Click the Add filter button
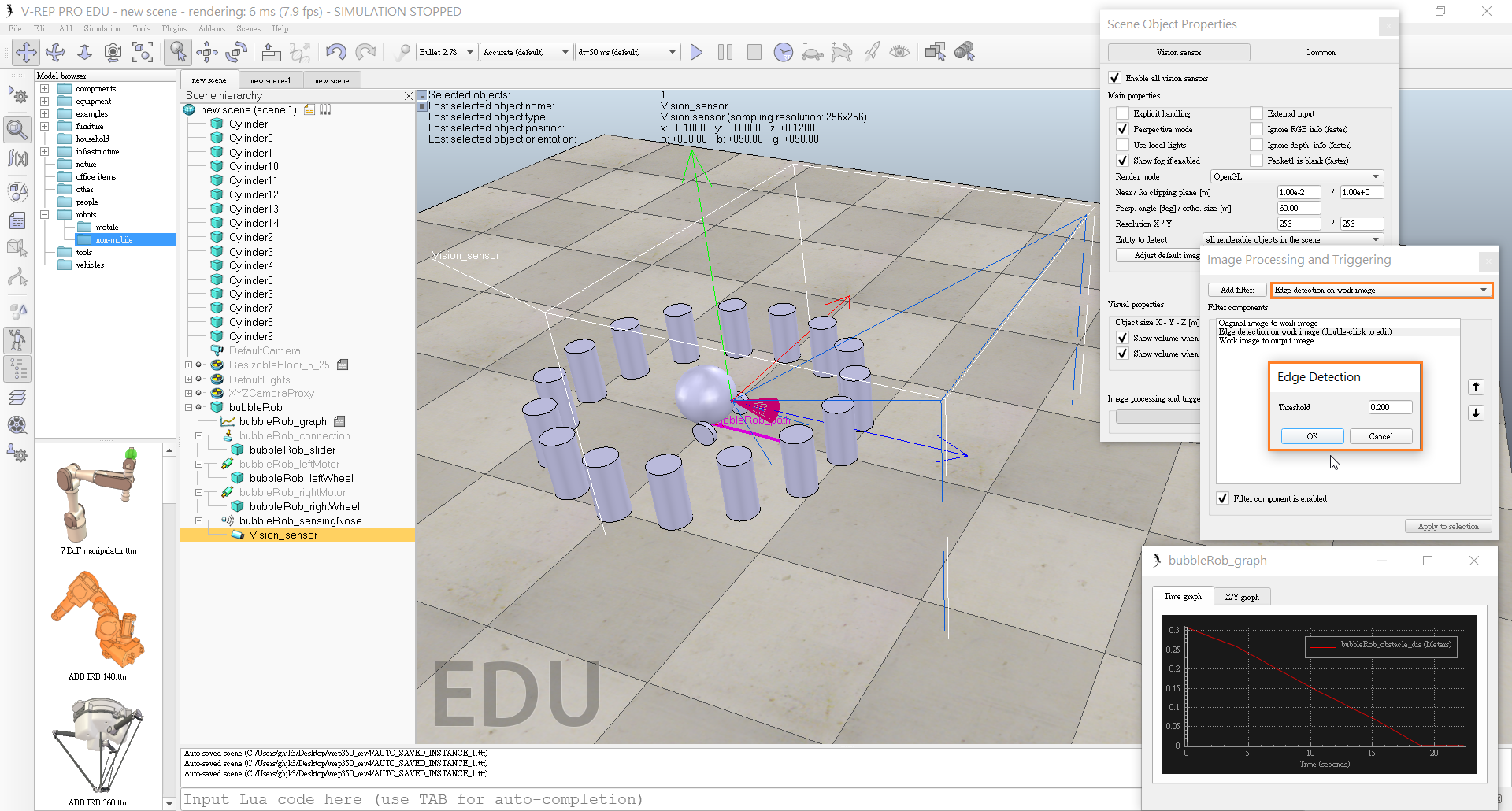 coord(1236,290)
